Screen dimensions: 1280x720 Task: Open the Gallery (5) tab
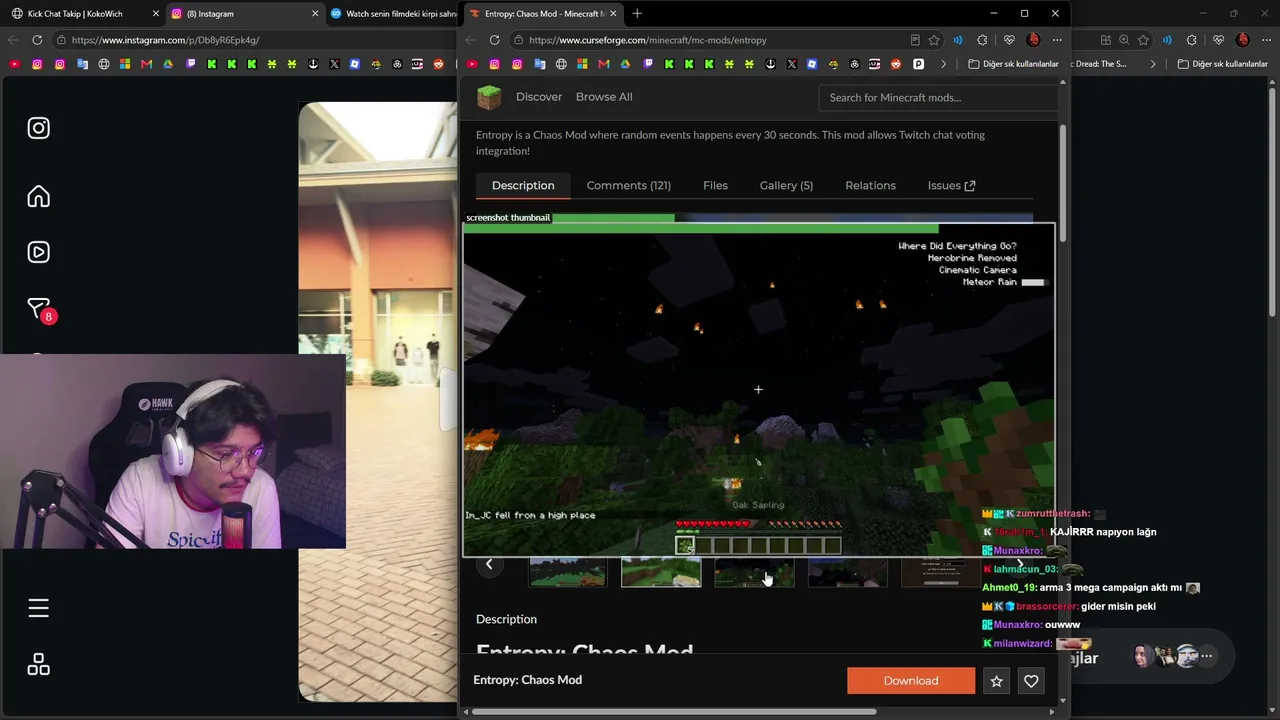(x=786, y=185)
